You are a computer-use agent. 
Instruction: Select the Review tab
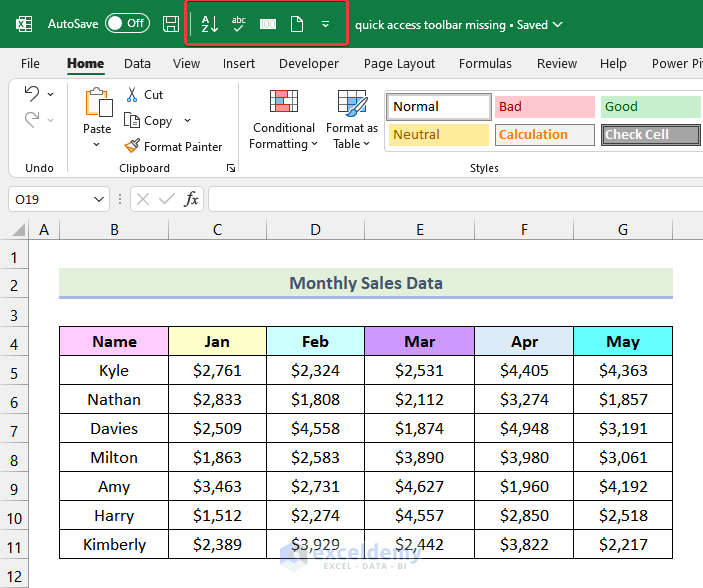coord(557,63)
